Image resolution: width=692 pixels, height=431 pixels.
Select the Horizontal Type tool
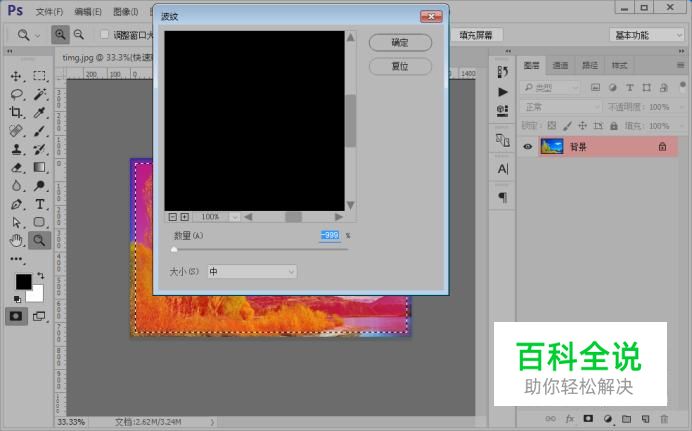coord(39,204)
